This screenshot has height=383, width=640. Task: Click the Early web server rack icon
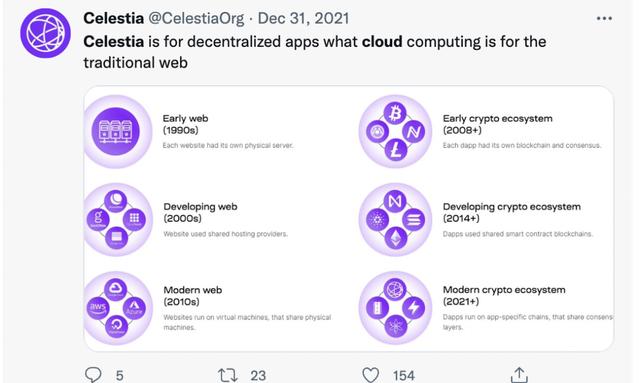pyautogui.click(x=116, y=131)
